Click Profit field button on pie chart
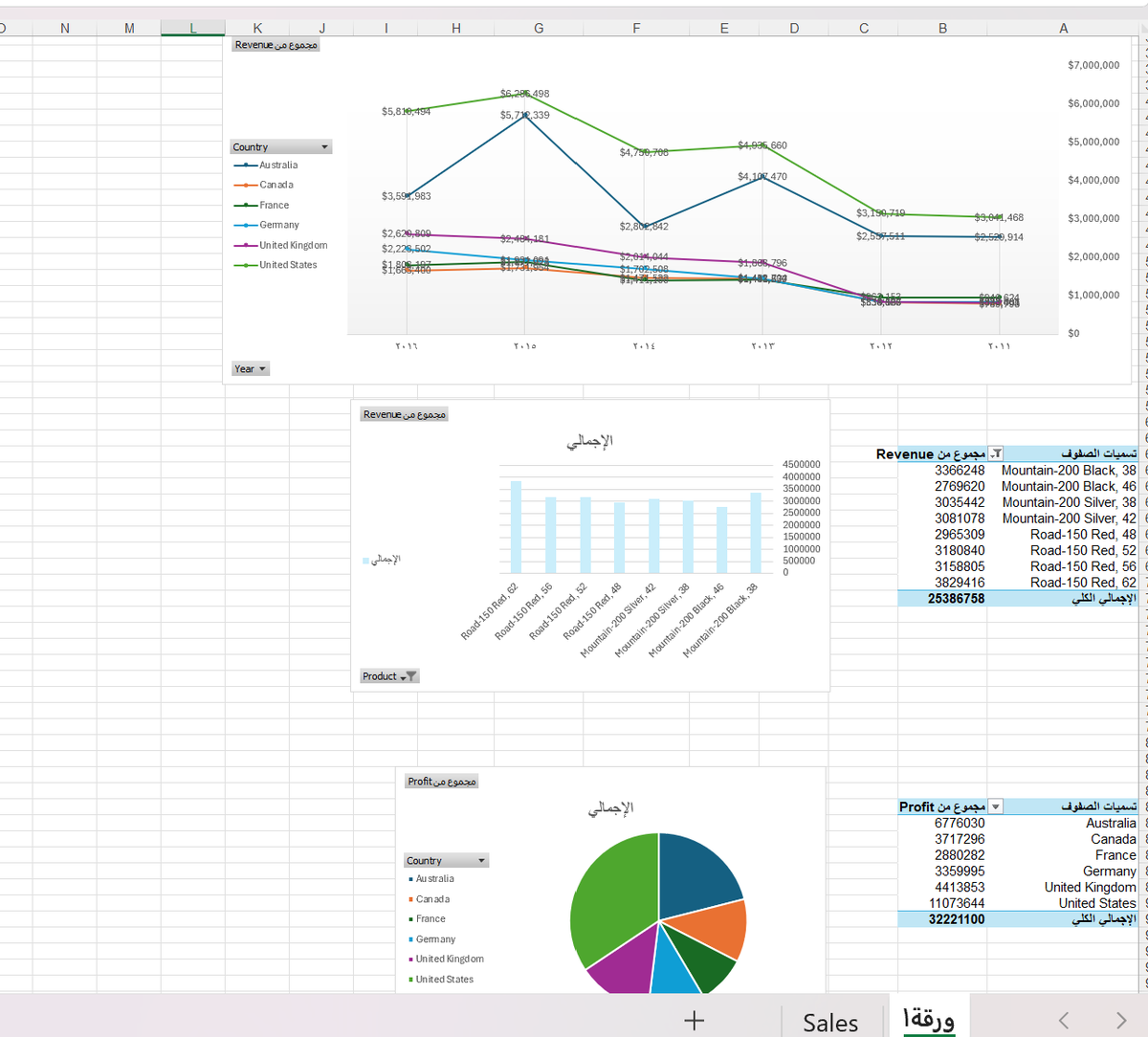This screenshot has width=1148, height=1037. coord(441,782)
